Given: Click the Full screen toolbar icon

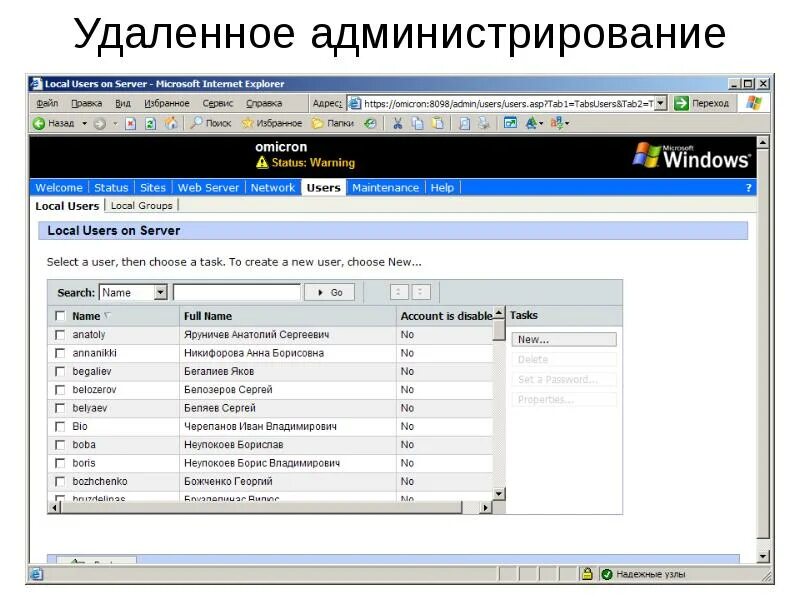Looking at the screenshot, I should click(x=510, y=123).
